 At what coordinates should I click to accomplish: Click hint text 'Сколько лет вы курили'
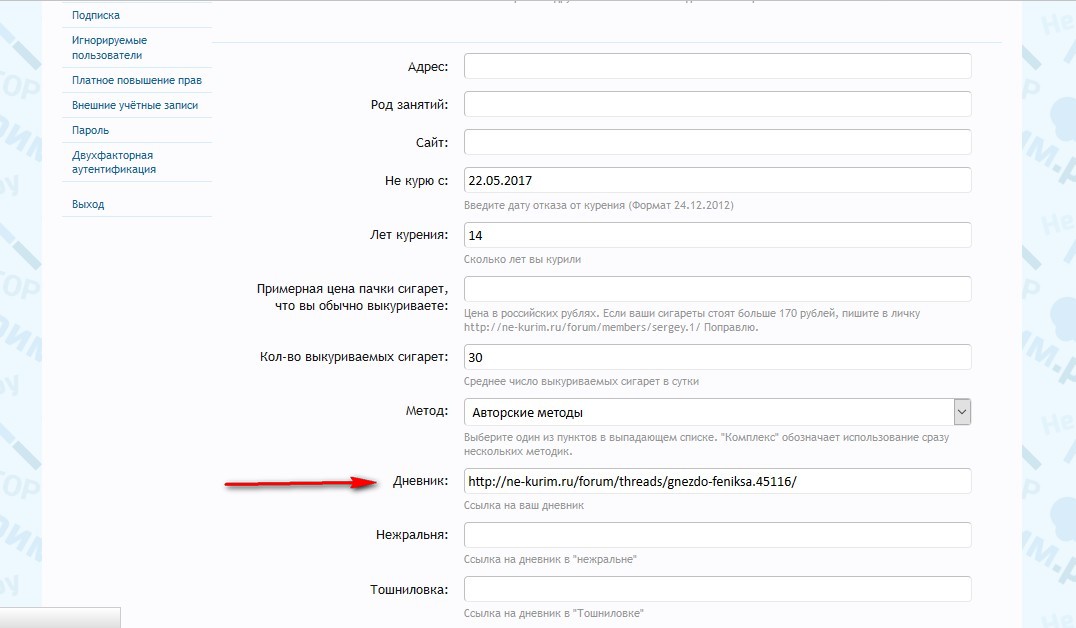tap(522, 259)
